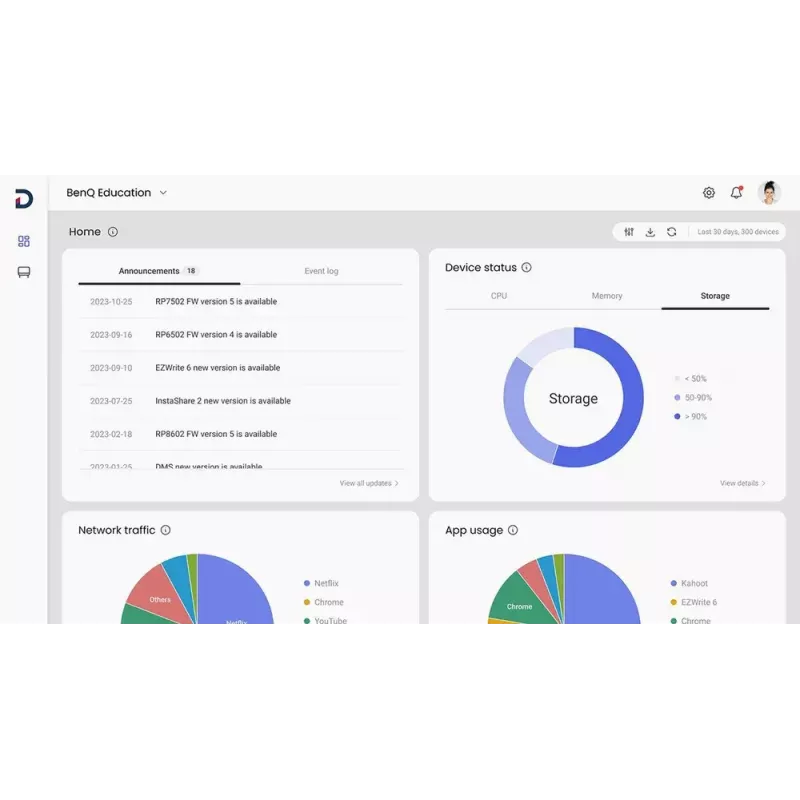Switch to the Event log tab

321,271
